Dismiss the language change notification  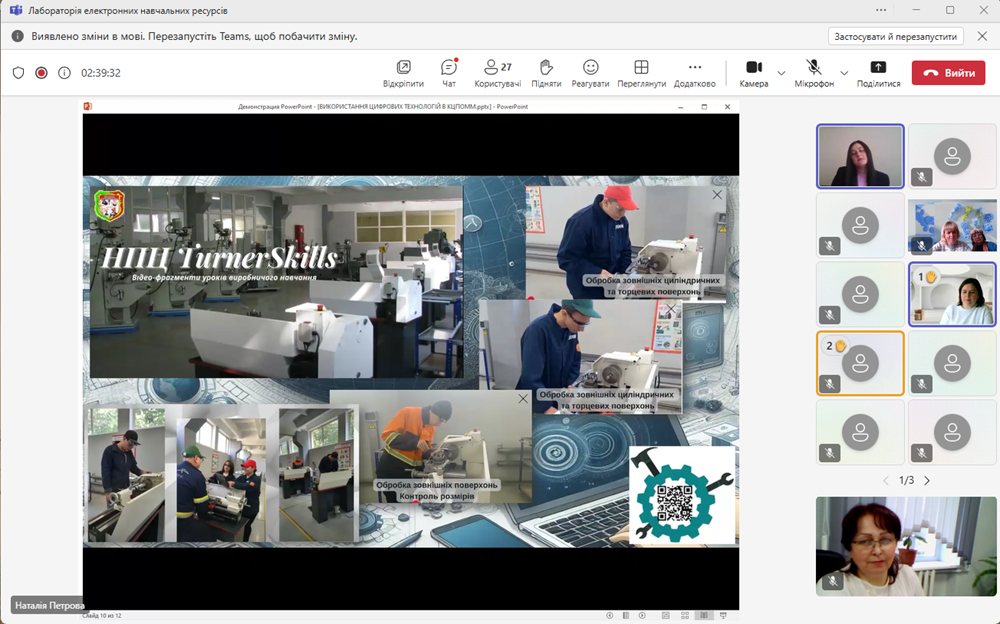(x=980, y=36)
